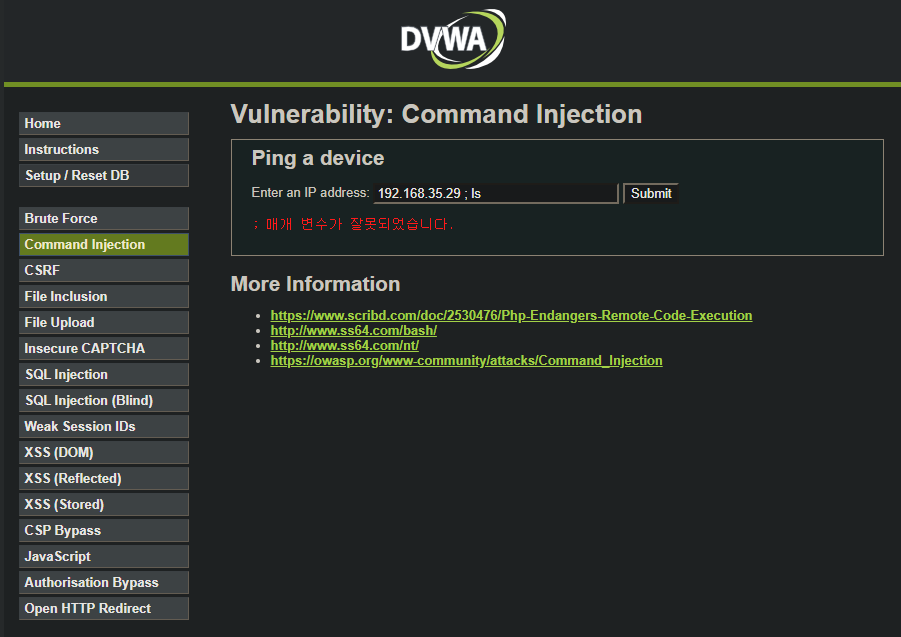Submit the ping request
901x637 pixels.
tap(651, 194)
